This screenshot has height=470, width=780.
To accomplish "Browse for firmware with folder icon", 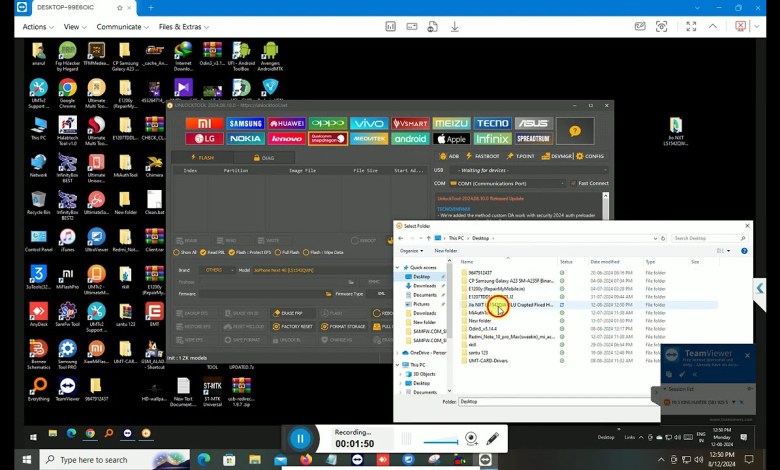I will (328, 294).
